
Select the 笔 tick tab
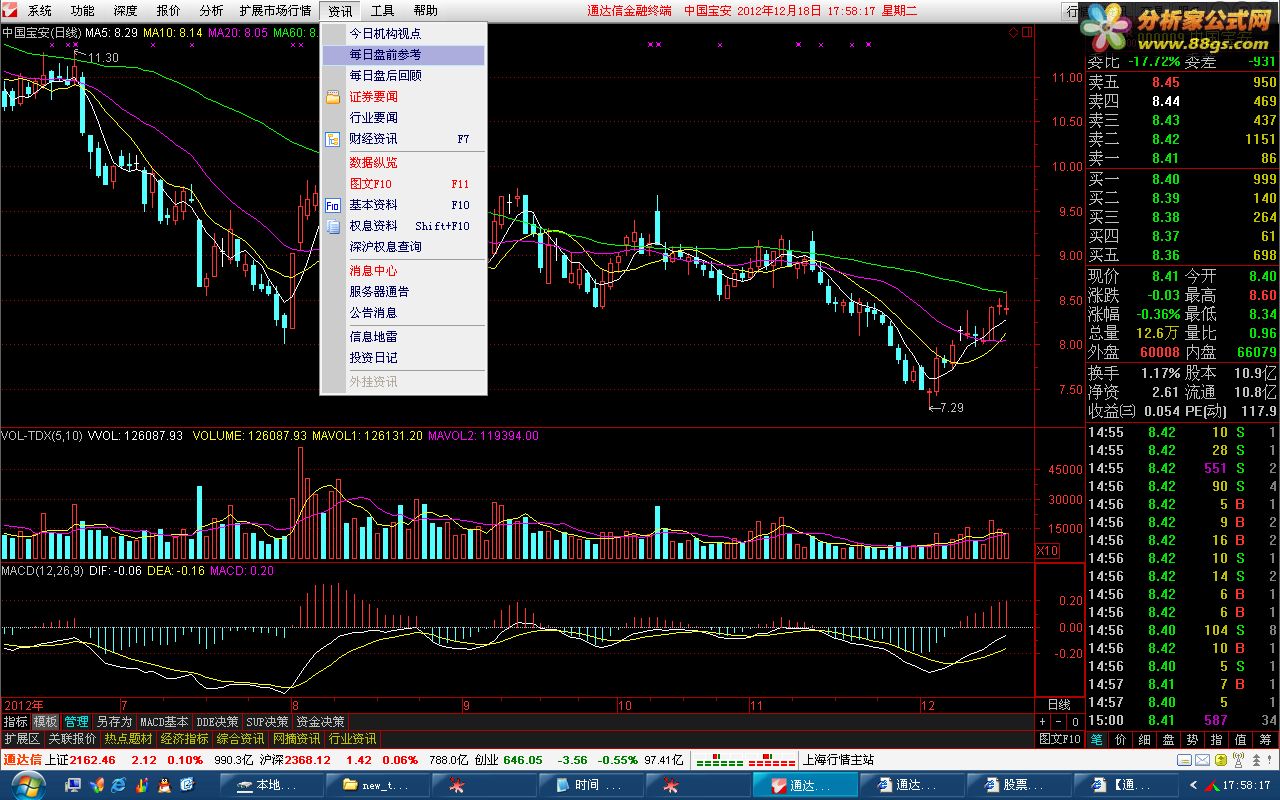pos(1097,739)
